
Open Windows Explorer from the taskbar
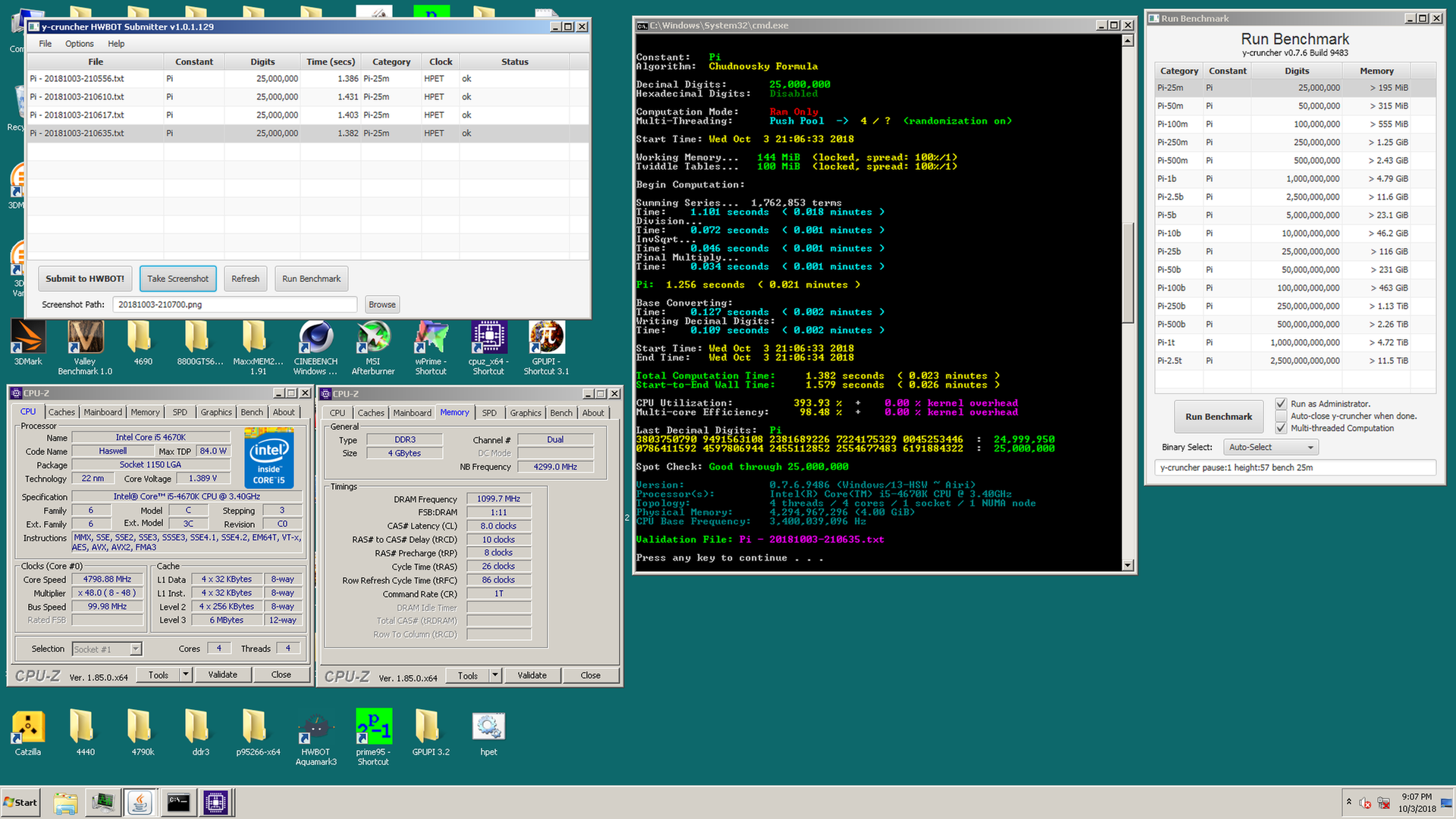click(66, 802)
